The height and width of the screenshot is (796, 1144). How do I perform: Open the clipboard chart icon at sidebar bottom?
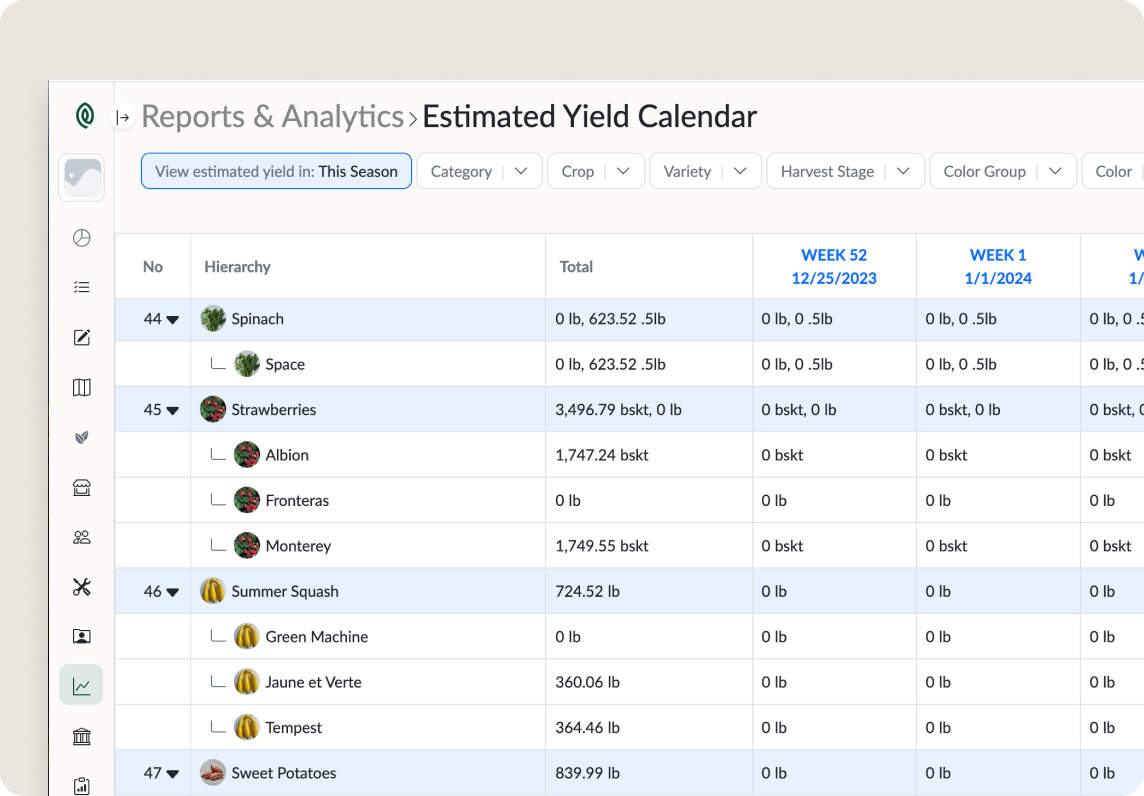82,786
